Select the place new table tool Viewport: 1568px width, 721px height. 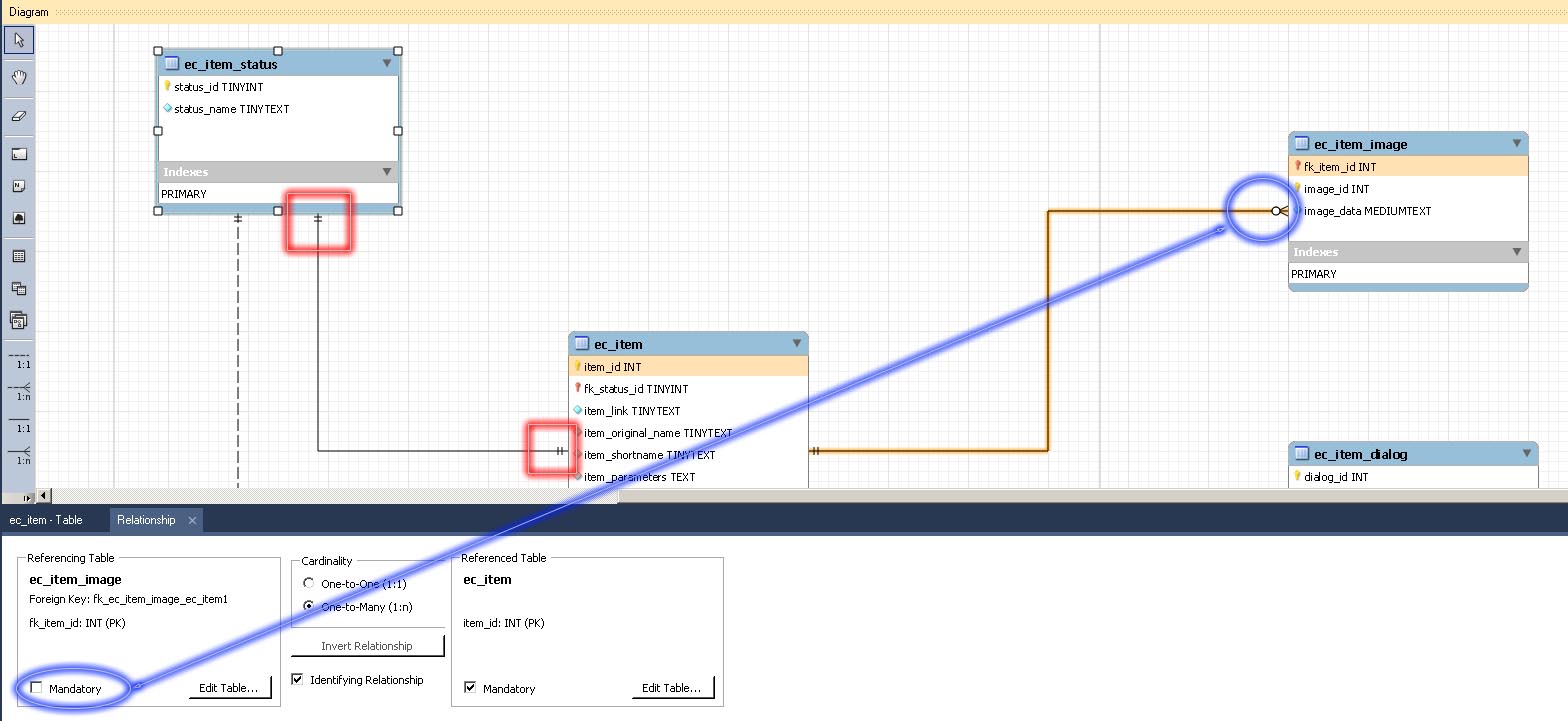(x=19, y=257)
